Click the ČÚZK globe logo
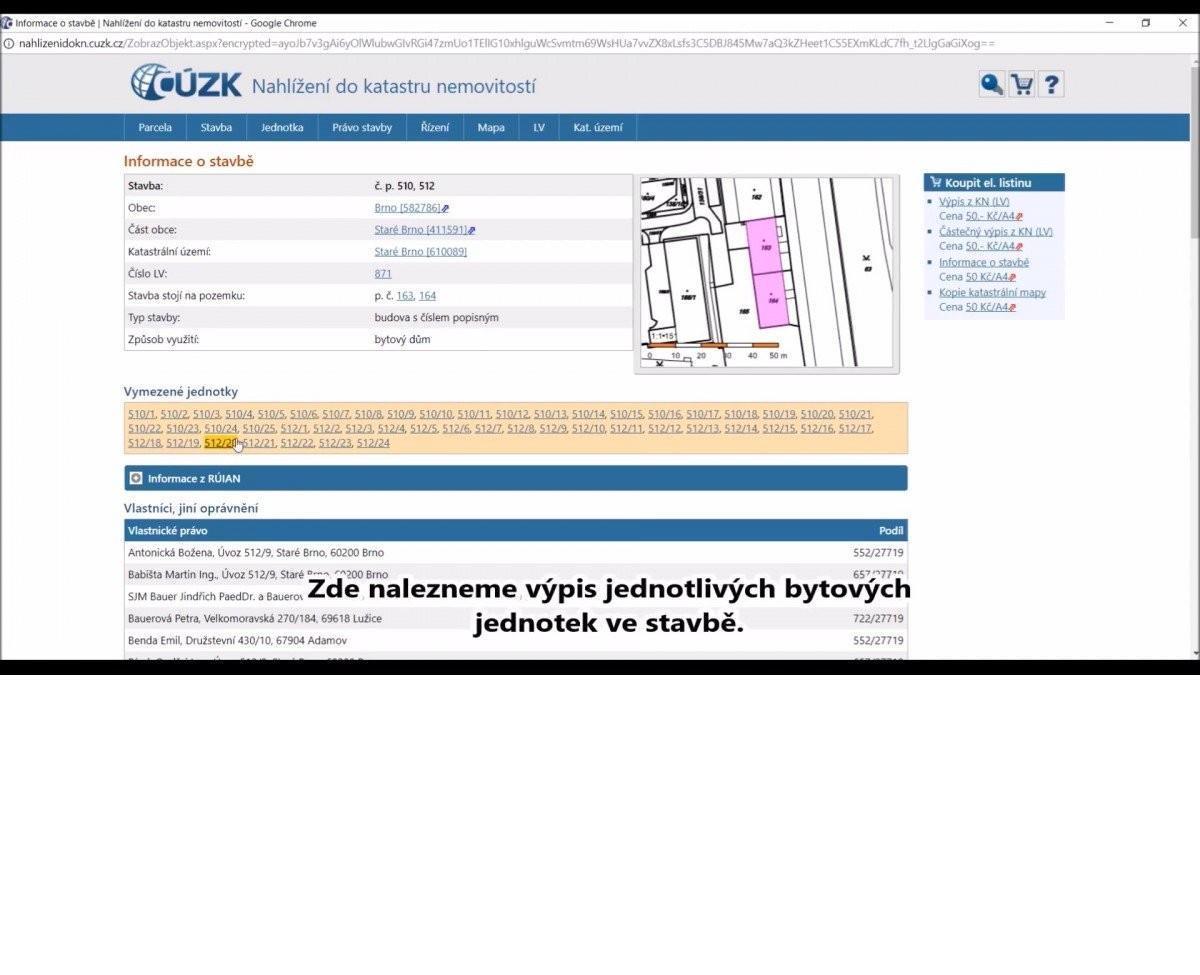 coord(186,83)
